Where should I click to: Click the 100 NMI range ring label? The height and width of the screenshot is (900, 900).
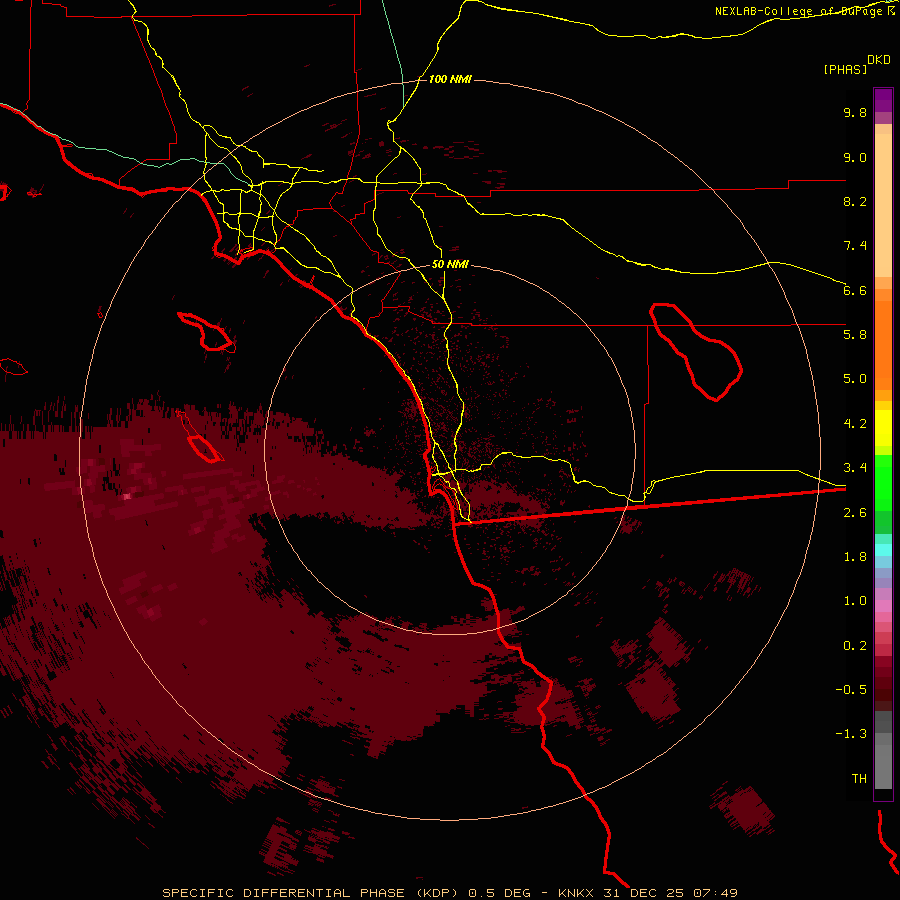(450, 79)
